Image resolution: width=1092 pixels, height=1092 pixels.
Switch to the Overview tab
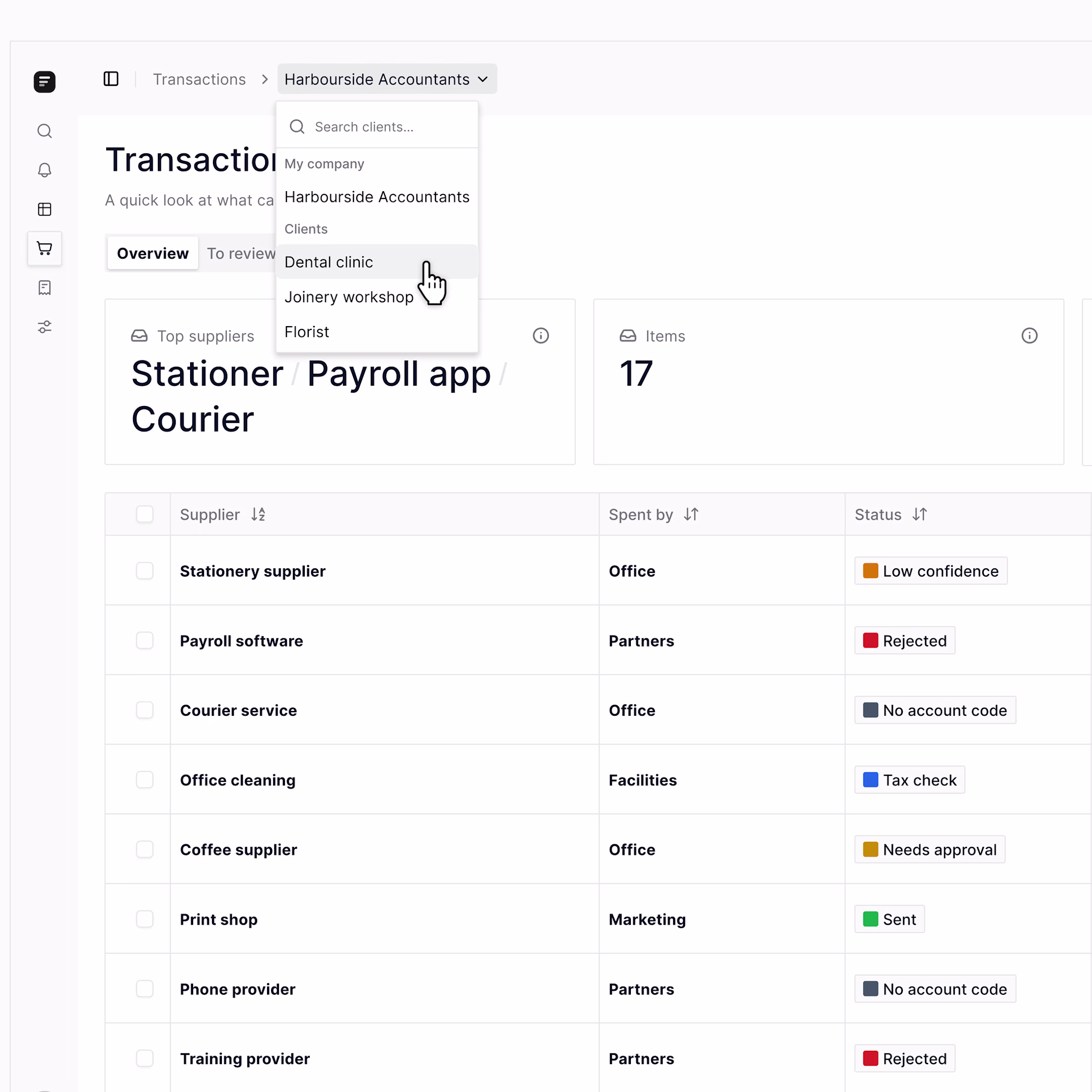[152, 253]
